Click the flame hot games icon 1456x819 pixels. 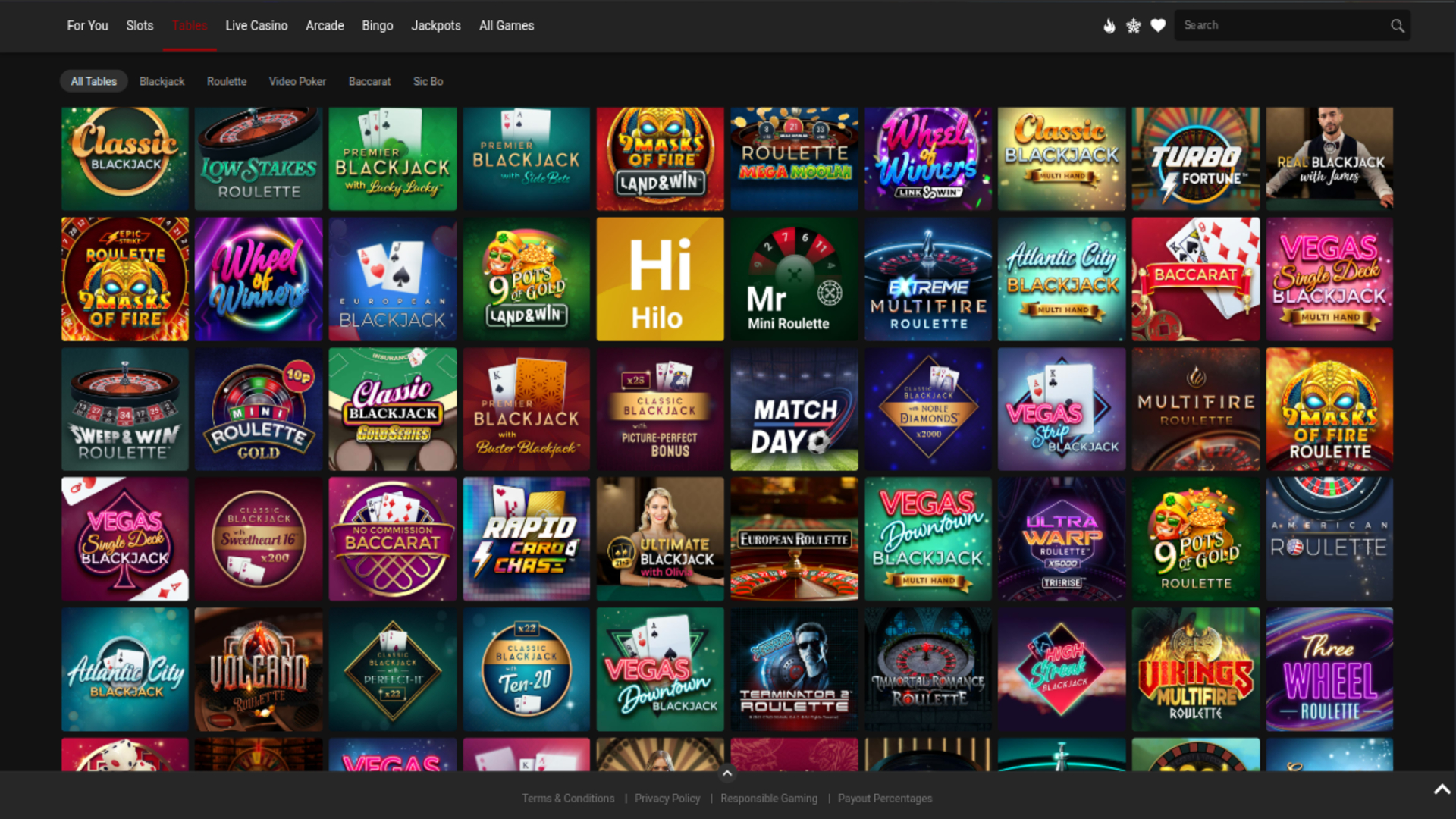coord(1109,26)
